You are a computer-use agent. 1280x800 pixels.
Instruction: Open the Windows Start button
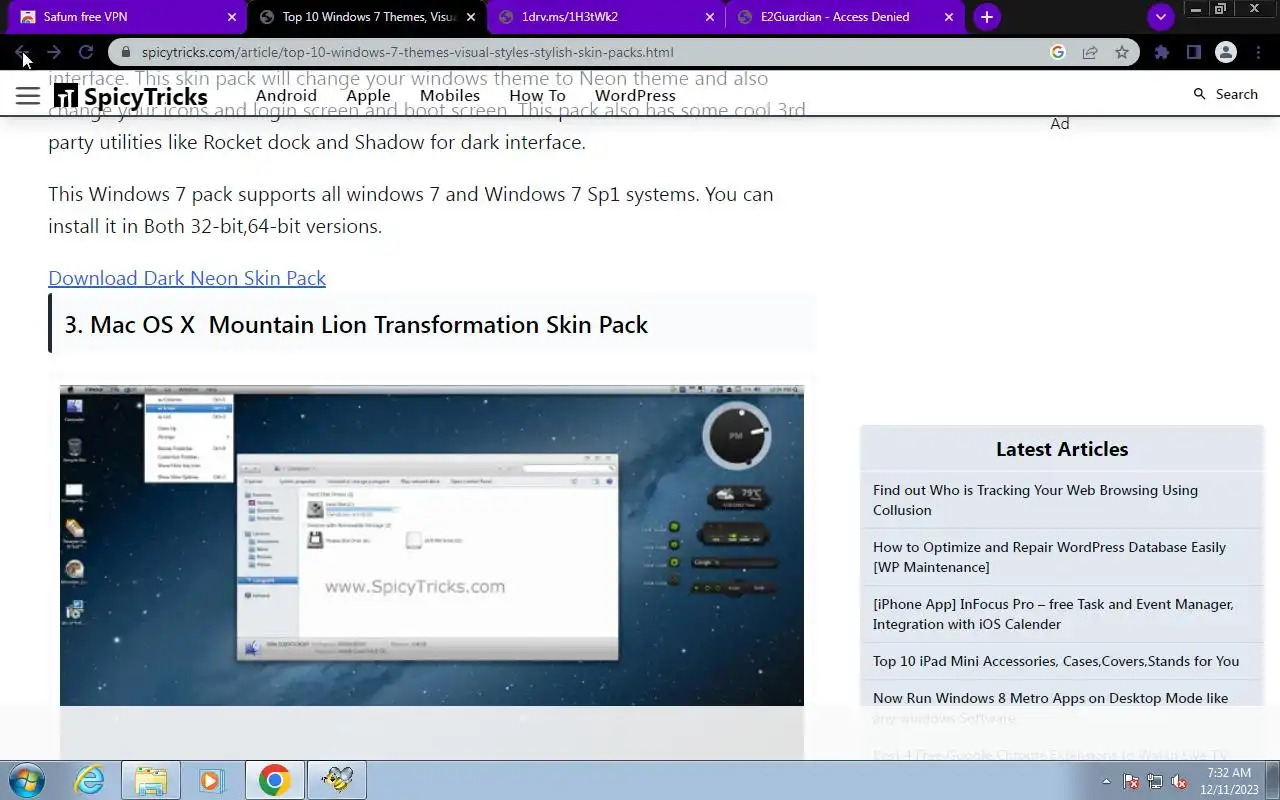point(27,780)
